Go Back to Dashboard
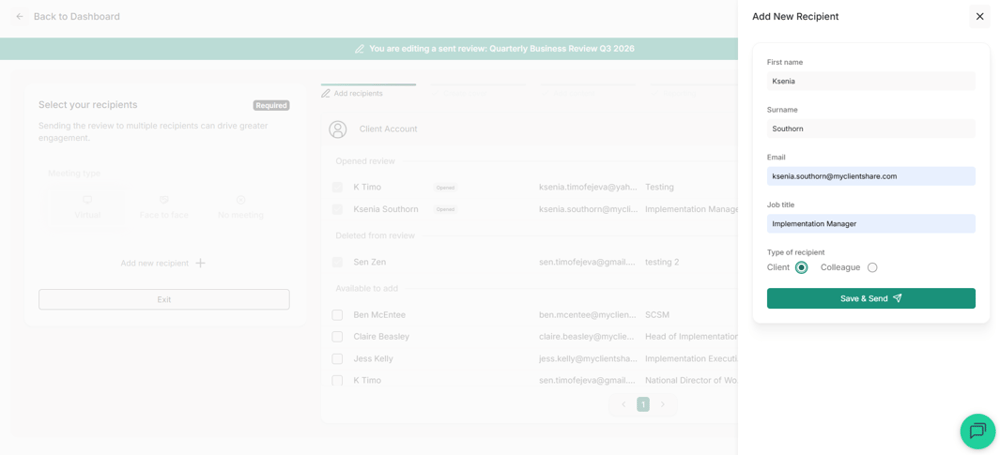The image size is (1000, 455). pyautogui.click(x=77, y=17)
